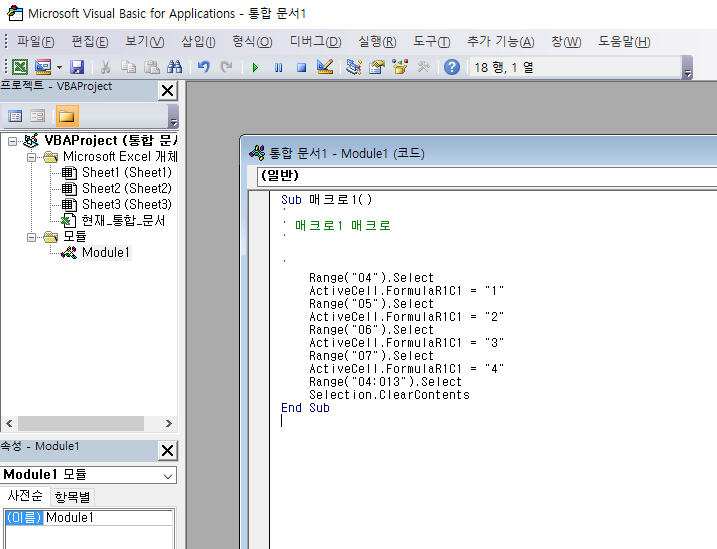This screenshot has height=549, width=717.
Task: Collapse the 모듈 folder
Action: tap(31, 237)
